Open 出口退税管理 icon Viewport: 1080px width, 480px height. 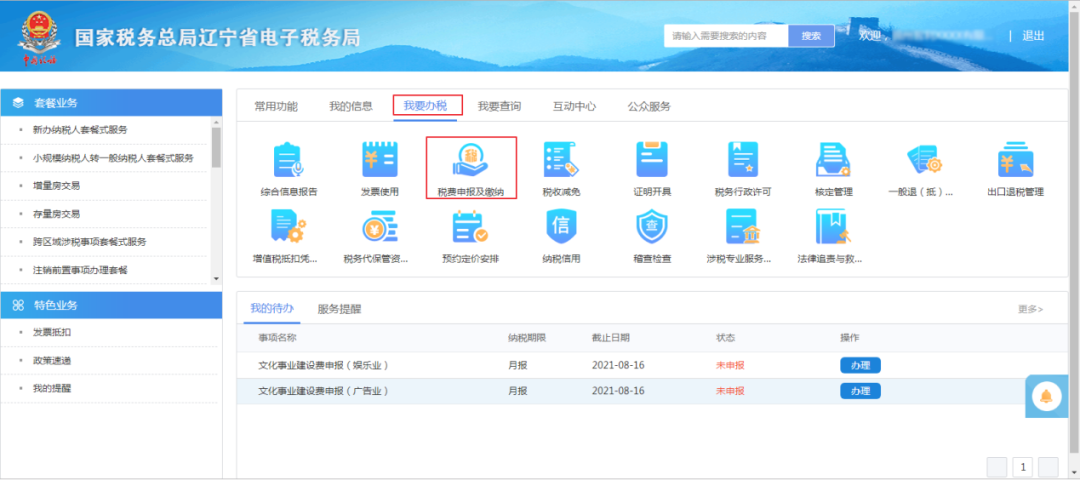(1015, 160)
